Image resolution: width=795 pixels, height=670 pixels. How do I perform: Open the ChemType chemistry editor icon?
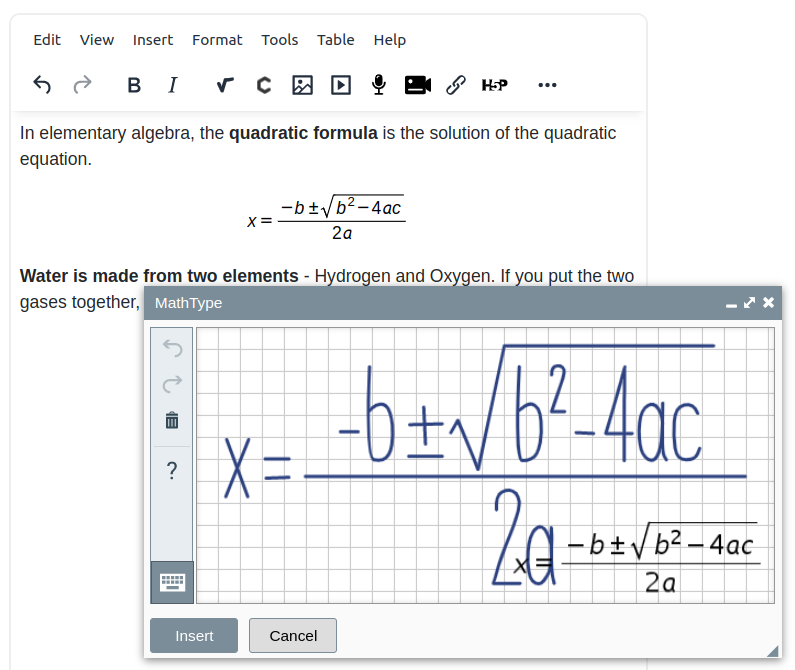264,85
